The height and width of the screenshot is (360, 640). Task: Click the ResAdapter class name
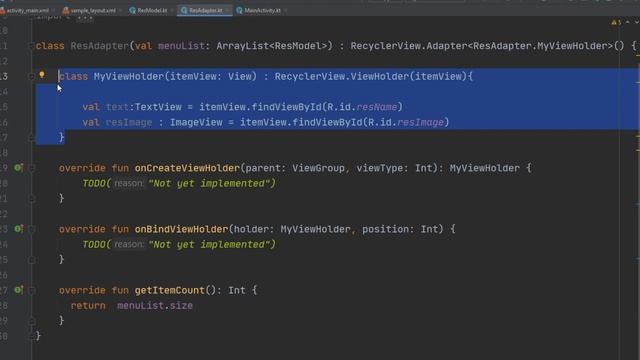tap(100, 46)
